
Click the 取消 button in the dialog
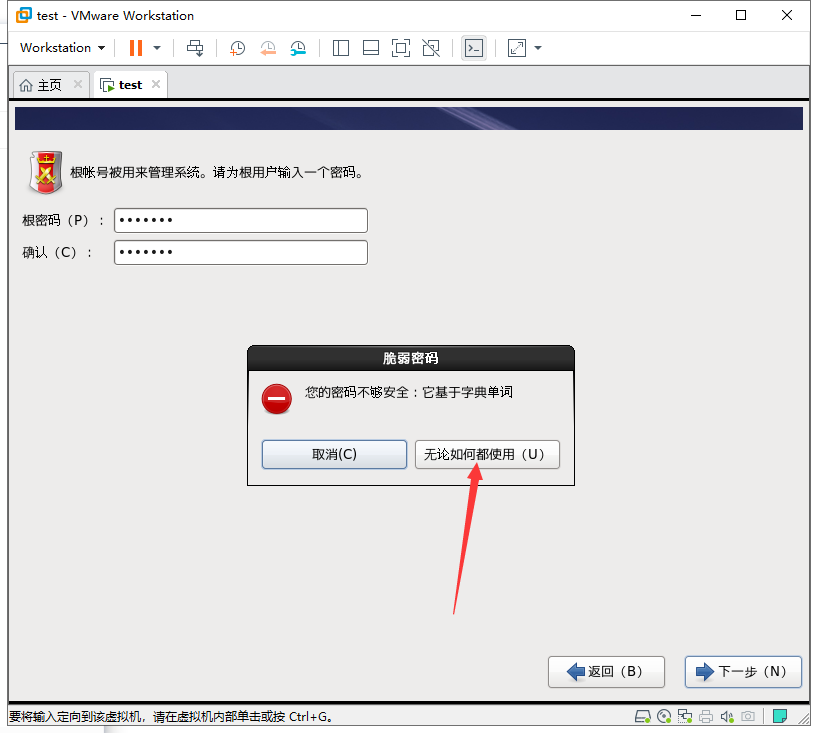pos(334,454)
